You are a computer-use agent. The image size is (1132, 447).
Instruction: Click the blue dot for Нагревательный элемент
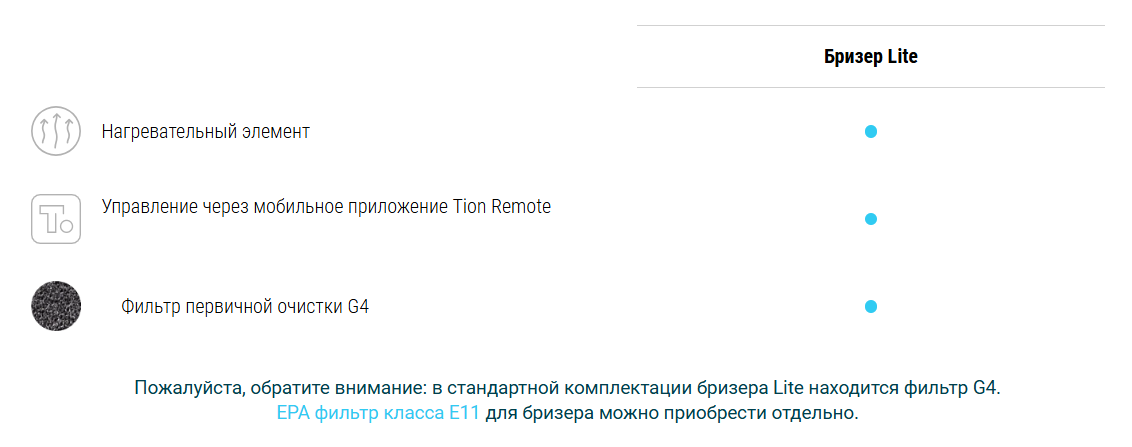click(871, 131)
